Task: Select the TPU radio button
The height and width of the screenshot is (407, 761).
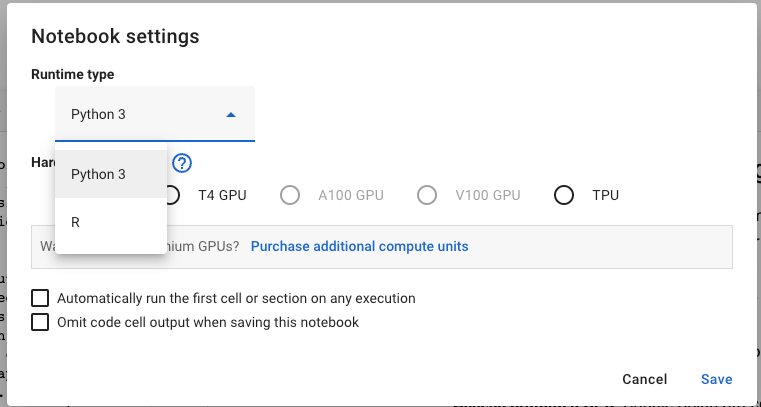Action: click(564, 195)
